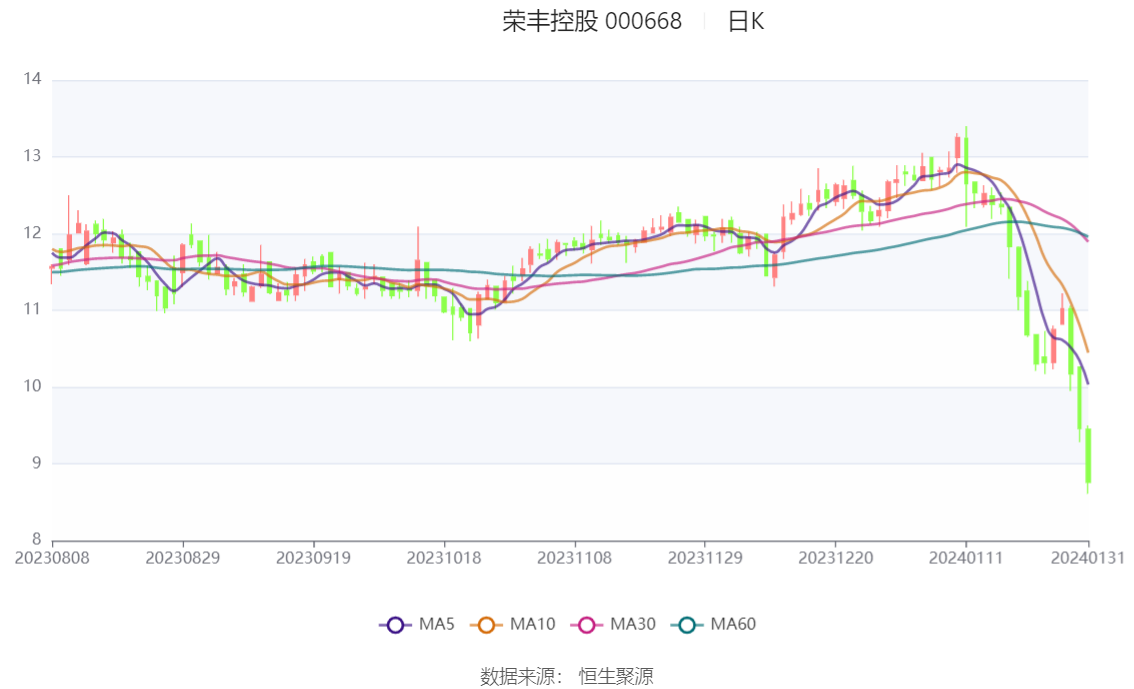The width and height of the screenshot is (1134, 689).
Task: Toggle the MA30 legend line
Action: [613, 625]
